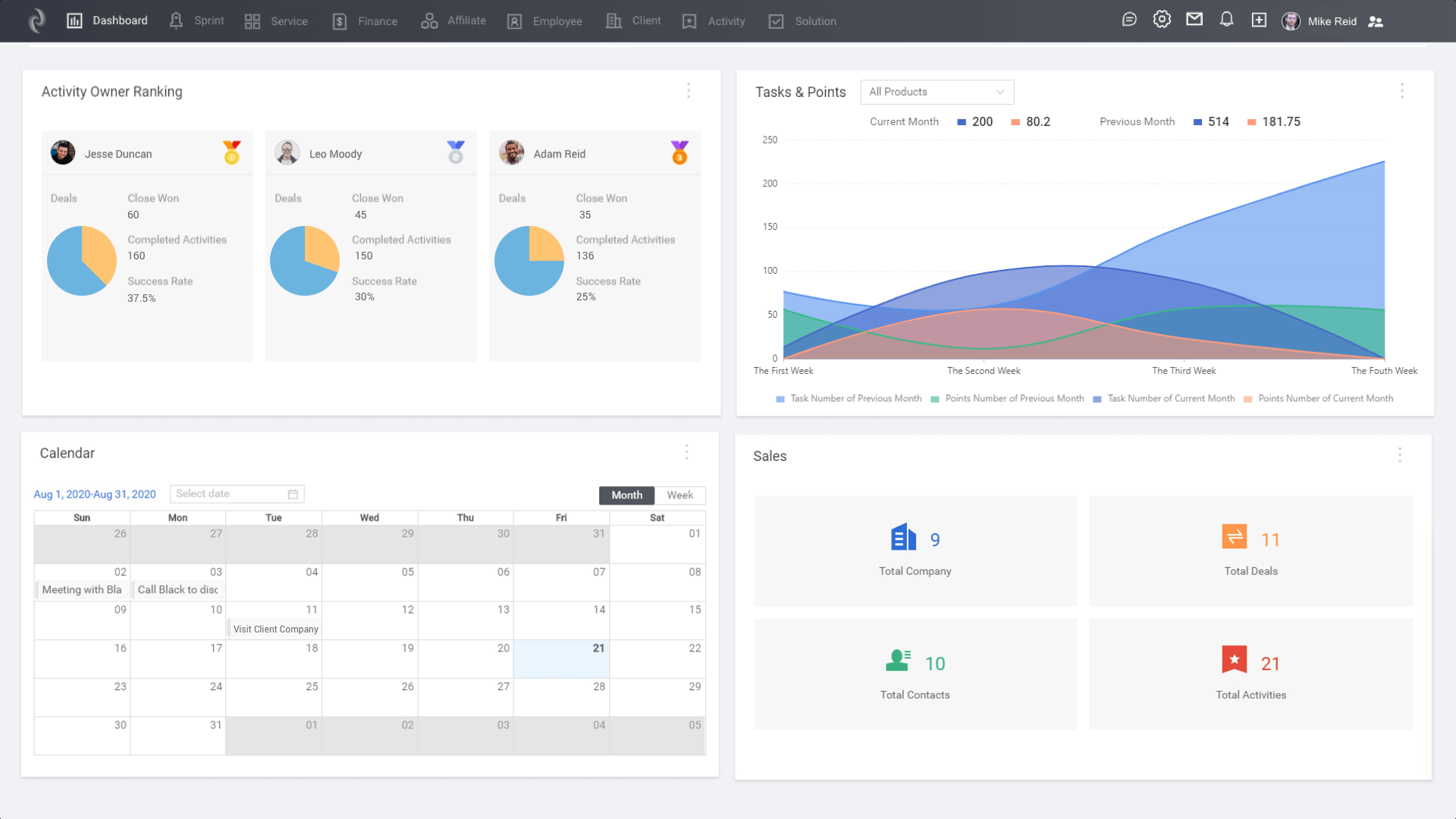Open the settings gear icon
The width and height of the screenshot is (1456, 819).
pyautogui.click(x=1162, y=20)
